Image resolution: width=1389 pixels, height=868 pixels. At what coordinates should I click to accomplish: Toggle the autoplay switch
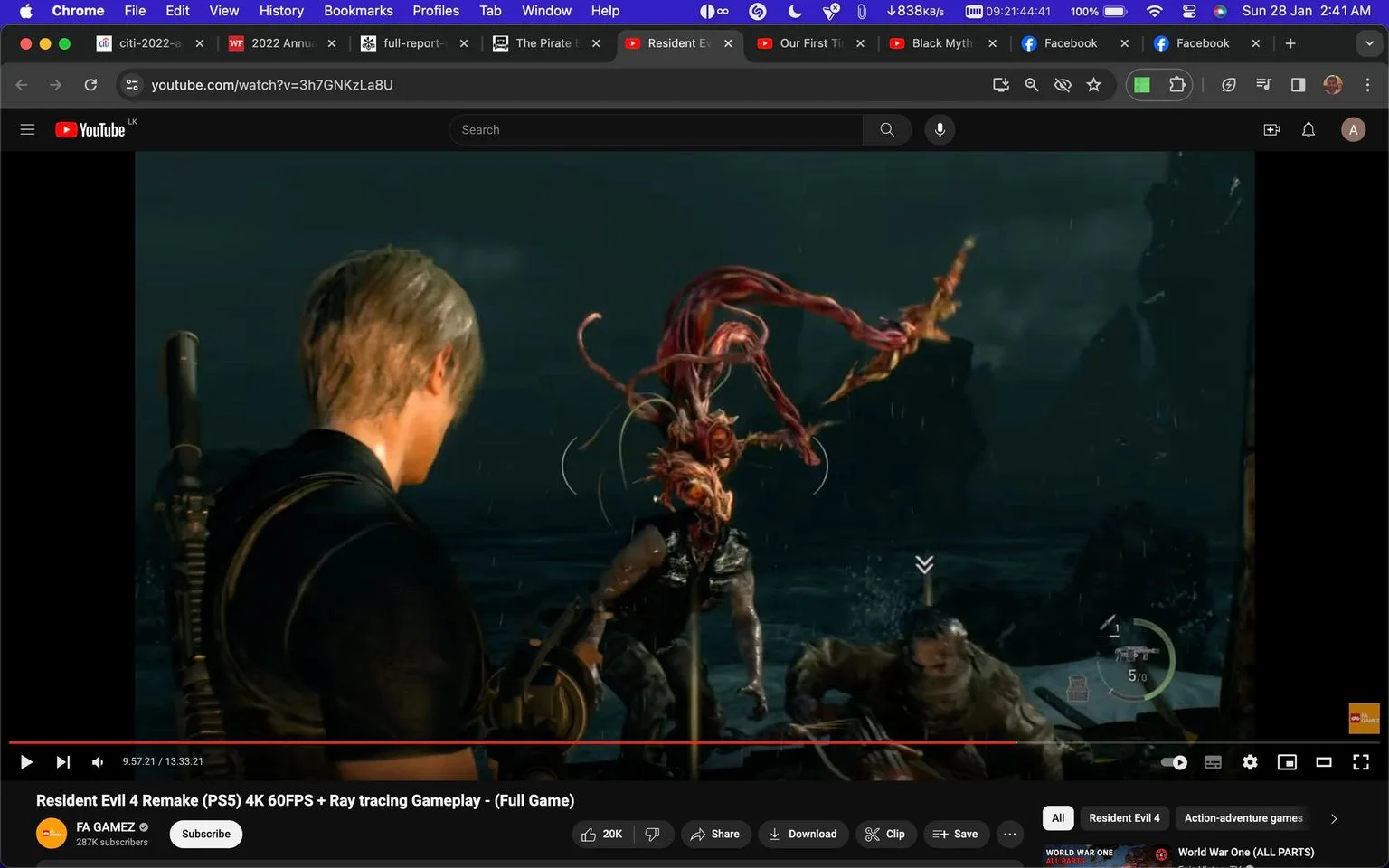click(1174, 762)
